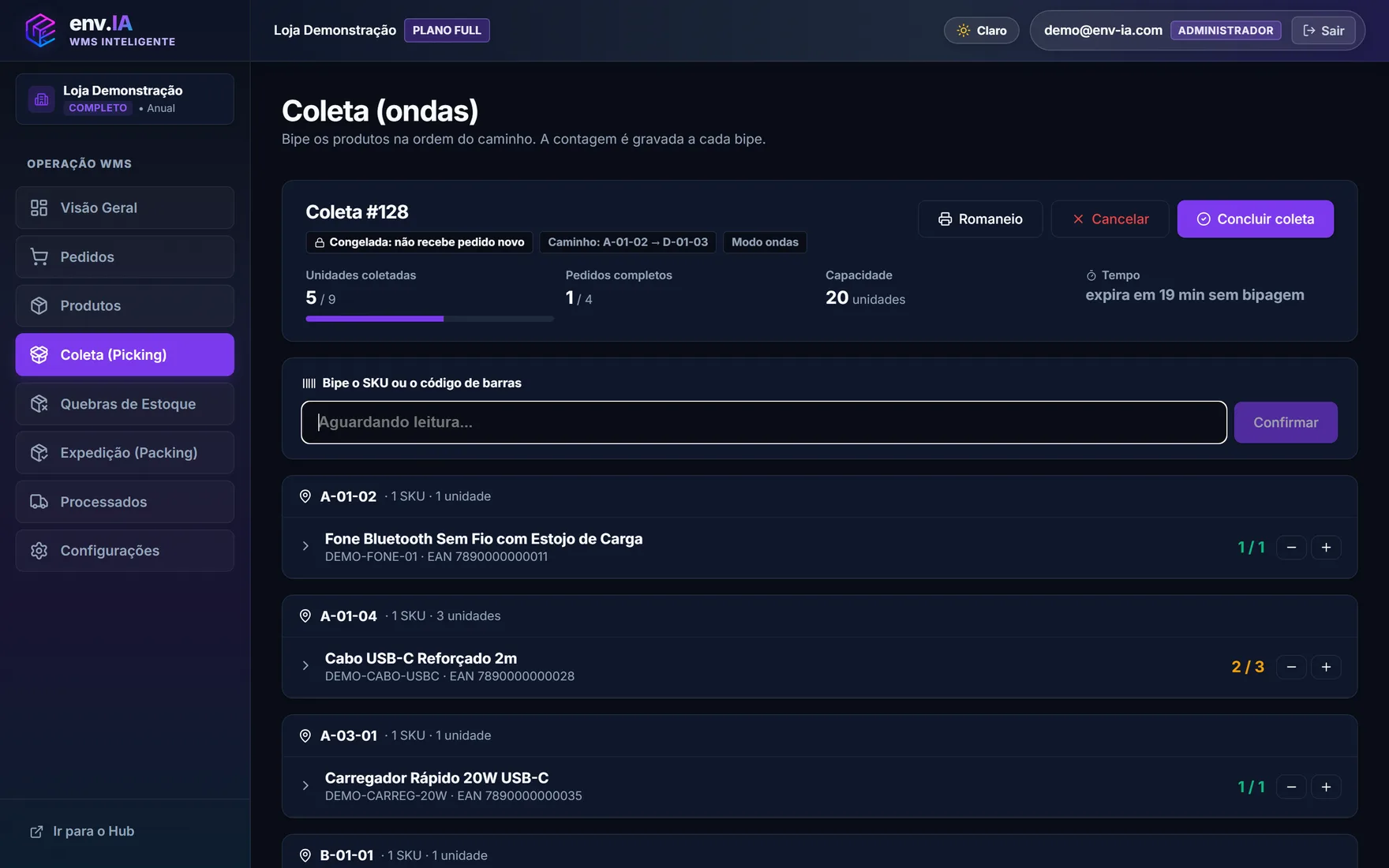Open Visão Geral in the sidebar
Image resolution: width=1389 pixels, height=868 pixels.
pyautogui.click(x=125, y=208)
